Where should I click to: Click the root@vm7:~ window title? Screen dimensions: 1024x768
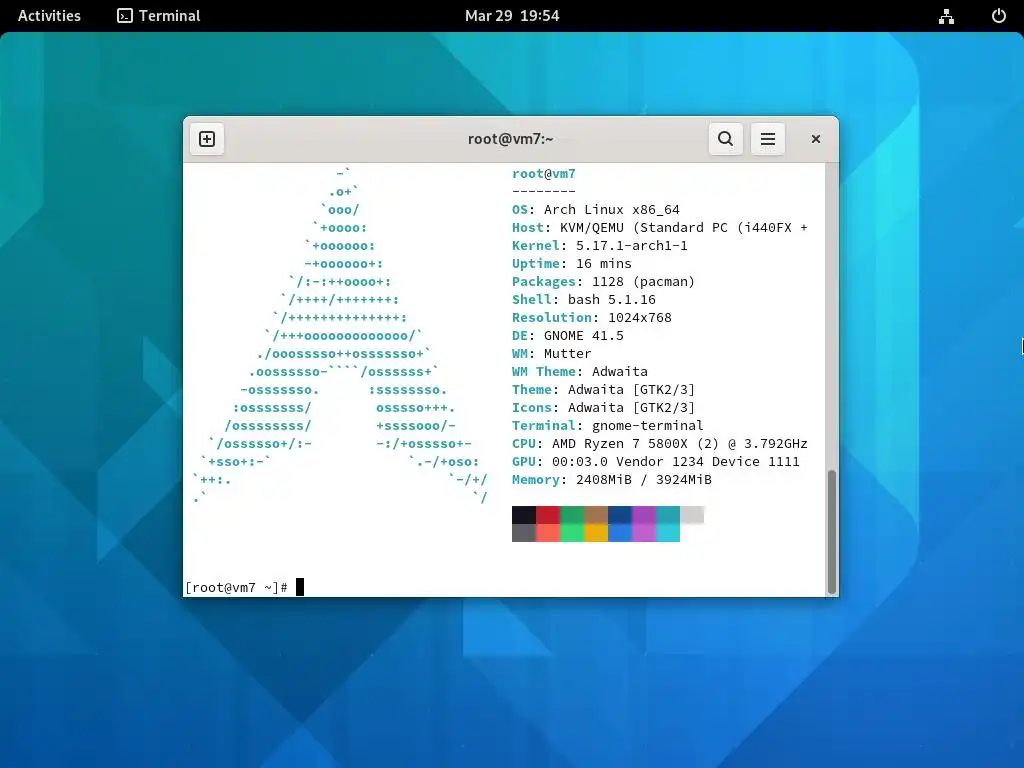tap(511, 139)
